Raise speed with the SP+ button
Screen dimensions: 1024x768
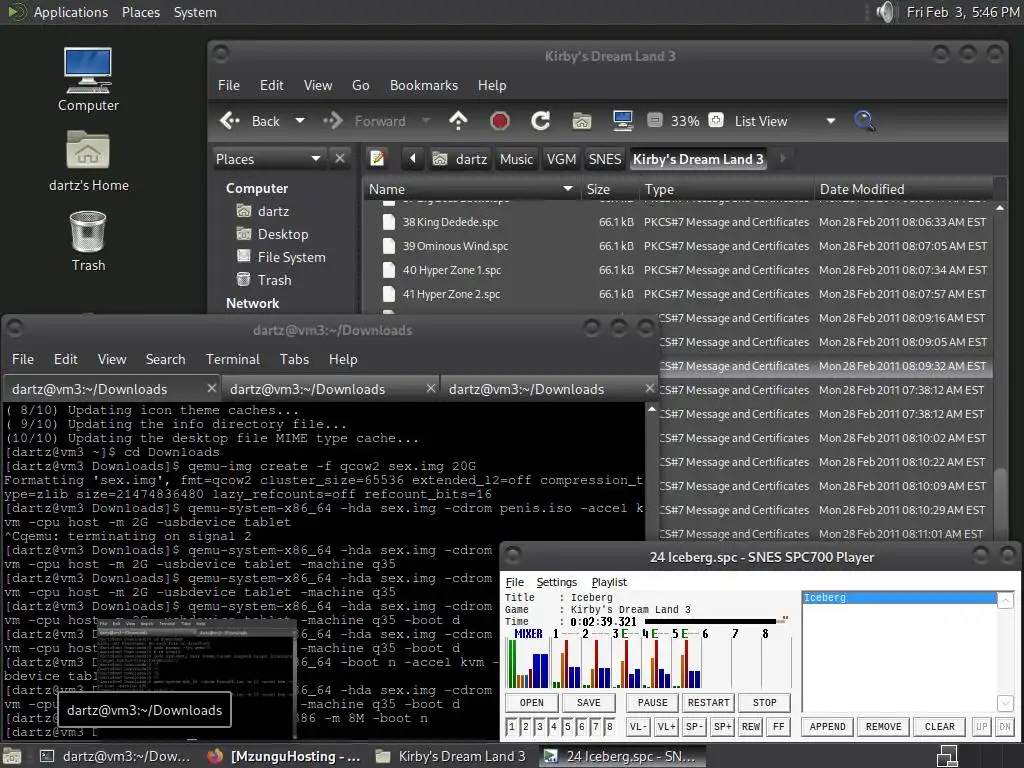pyautogui.click(x=722, y=726)
